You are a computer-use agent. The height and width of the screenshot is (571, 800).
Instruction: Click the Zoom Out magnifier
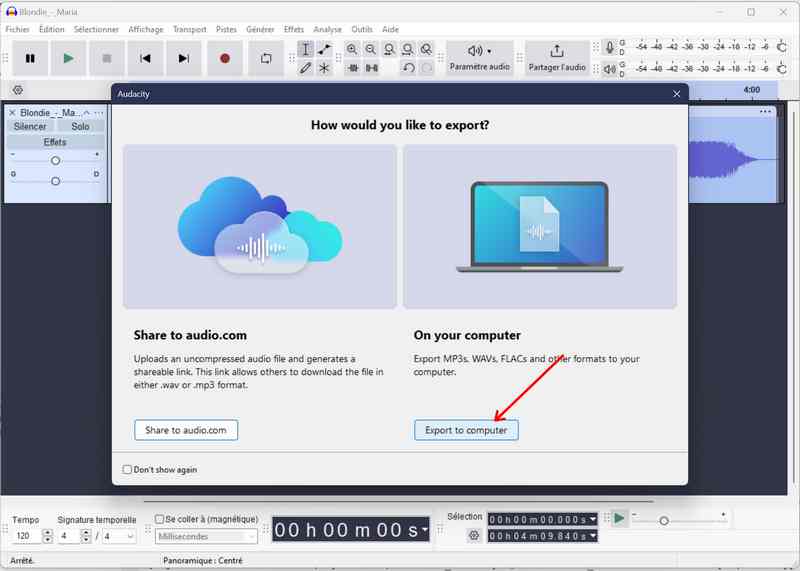[x=371, y=49]
